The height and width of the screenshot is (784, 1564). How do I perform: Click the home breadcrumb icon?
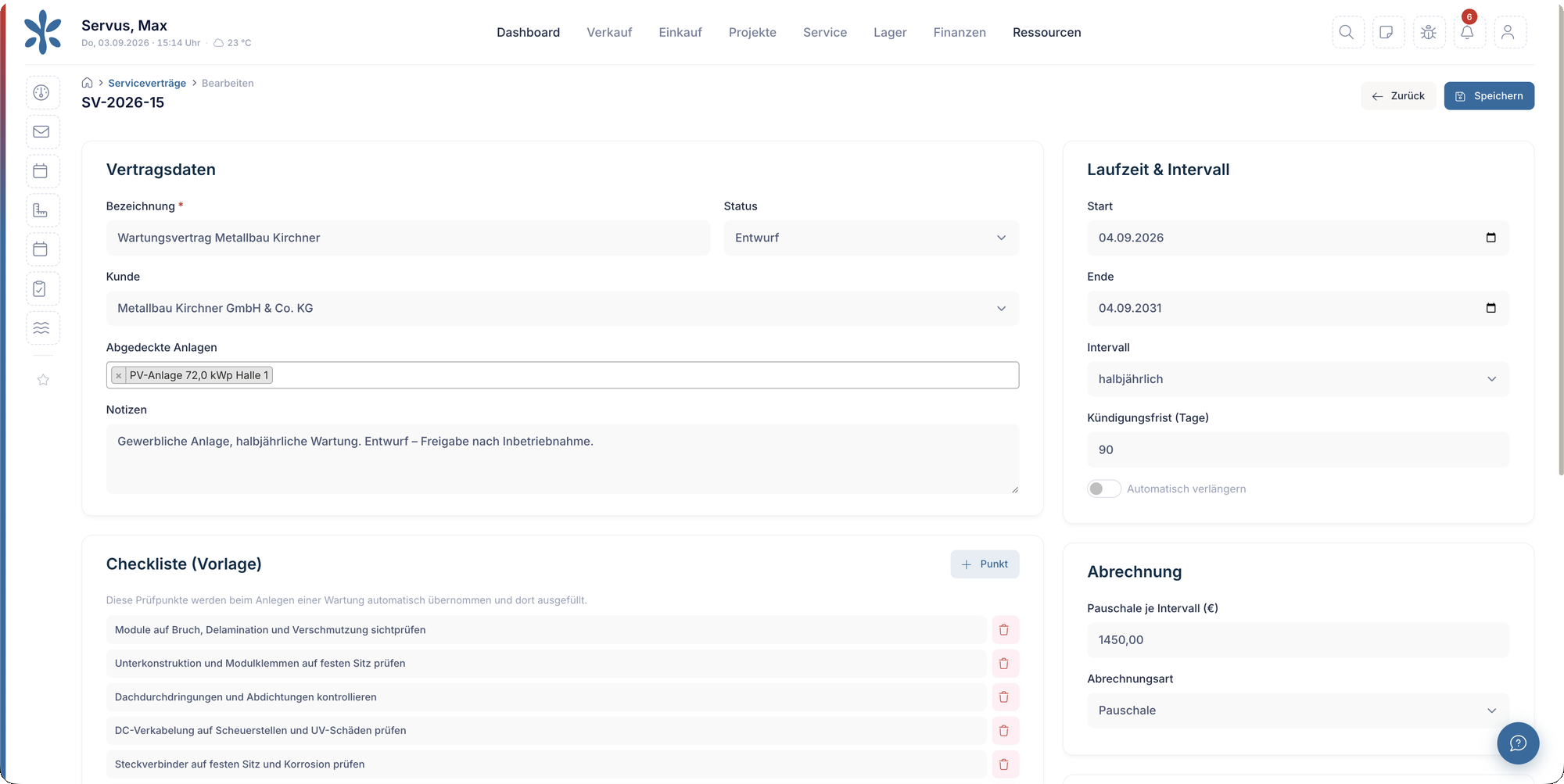(88, 83)
